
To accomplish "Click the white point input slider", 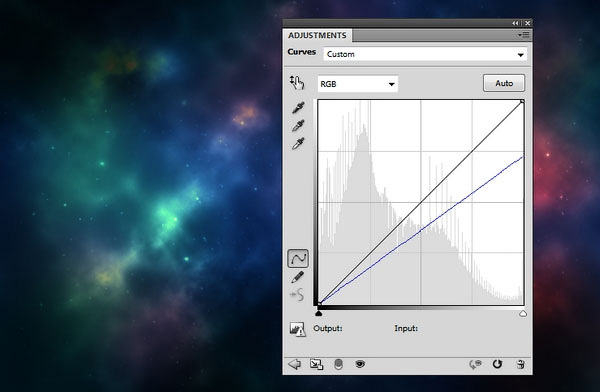I will (x=523, y=314).
